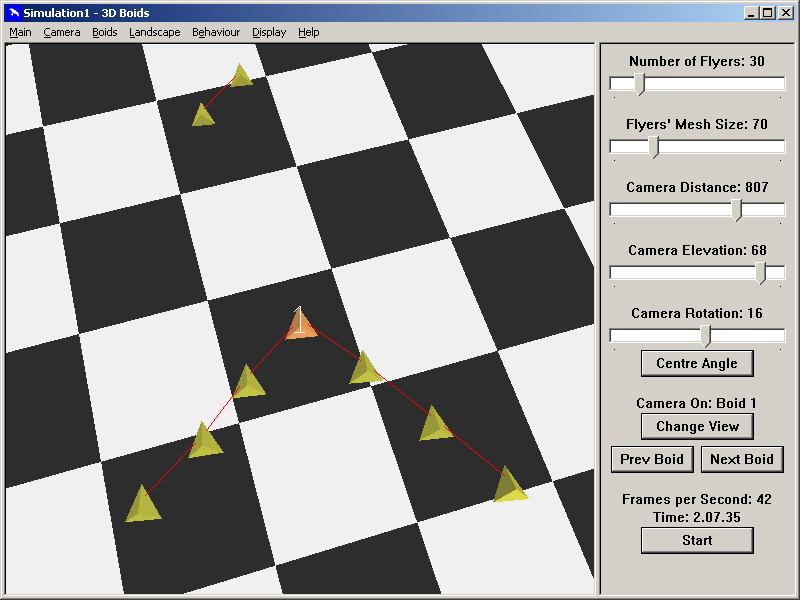Click the Centre Angle button
Image resolution: width=800 pixels, height=600 pixels.
pos(697,363)
